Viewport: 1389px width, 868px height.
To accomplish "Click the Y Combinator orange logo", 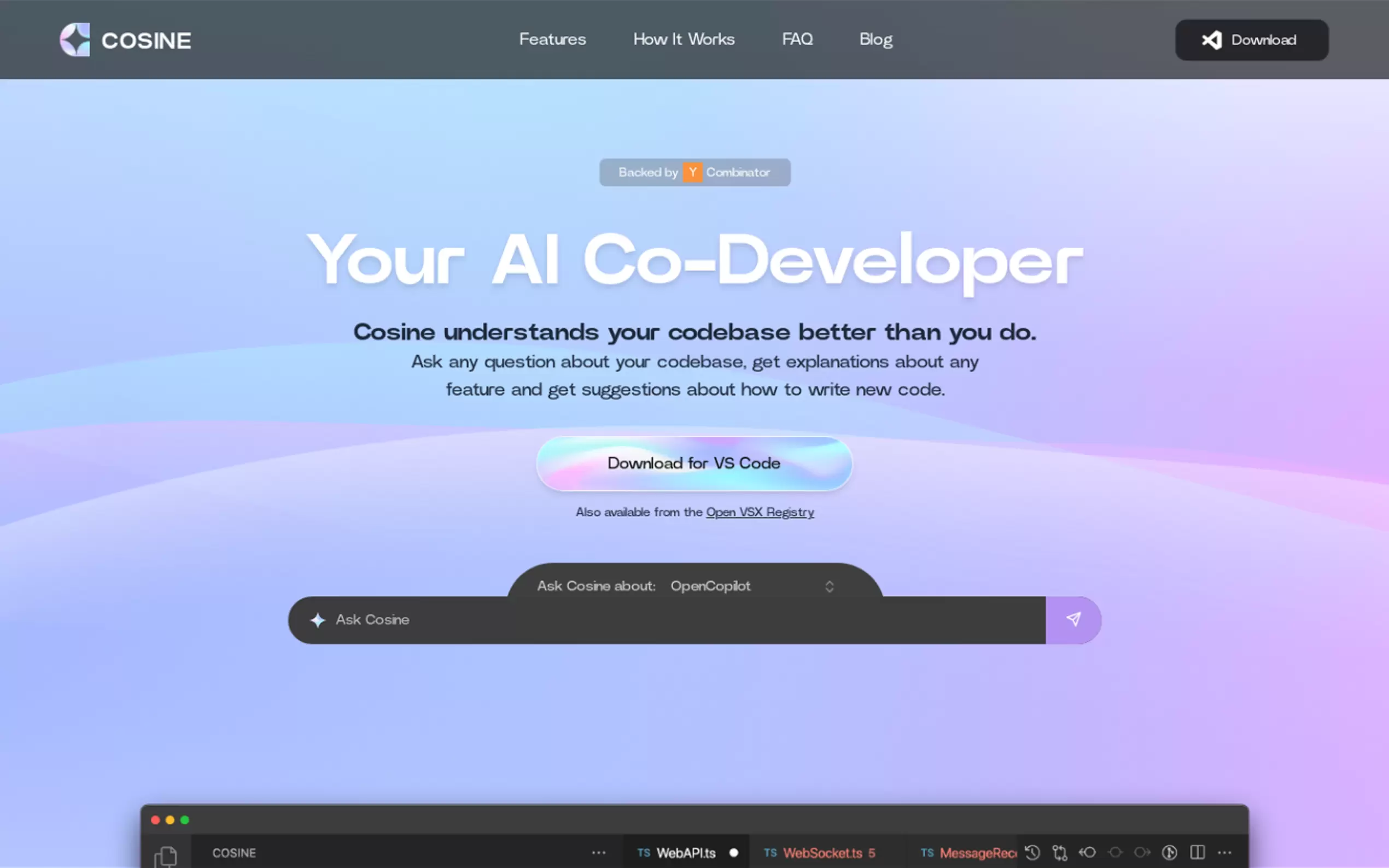I will 692,172.
